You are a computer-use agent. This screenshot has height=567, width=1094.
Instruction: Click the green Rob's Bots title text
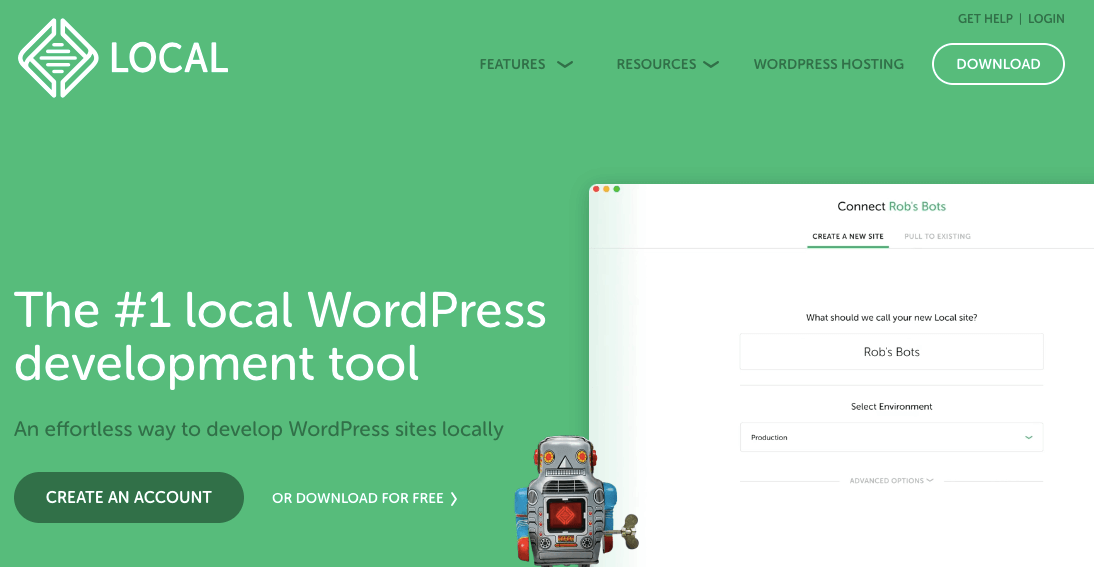[917, 207]
